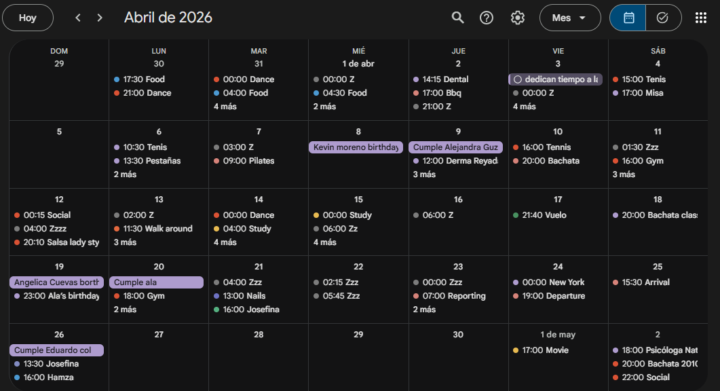Expand '2 más' on April 23
The image size is (720, 391).
(x=424, y=309)
